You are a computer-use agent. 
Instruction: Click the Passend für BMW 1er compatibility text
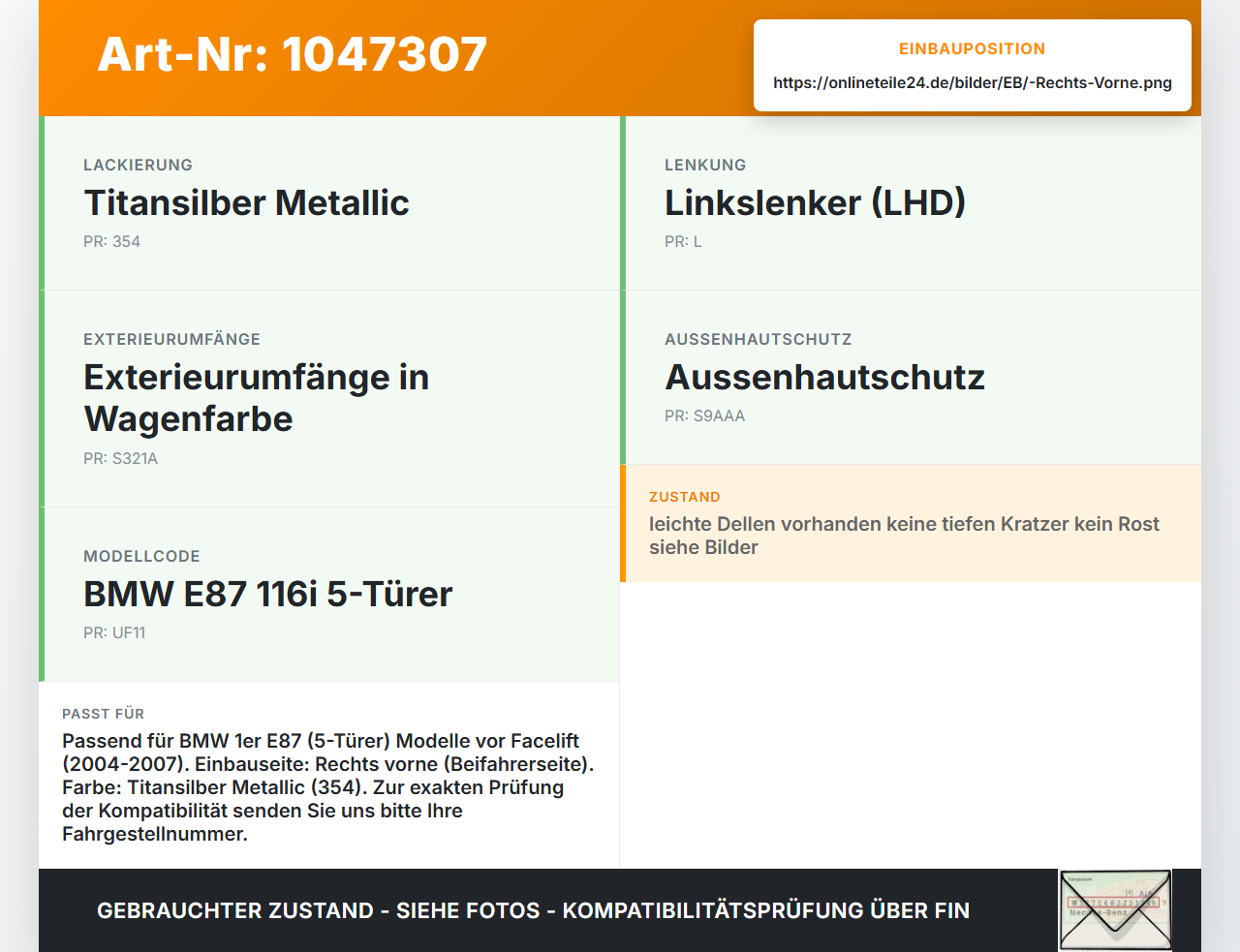coord(328,787)
